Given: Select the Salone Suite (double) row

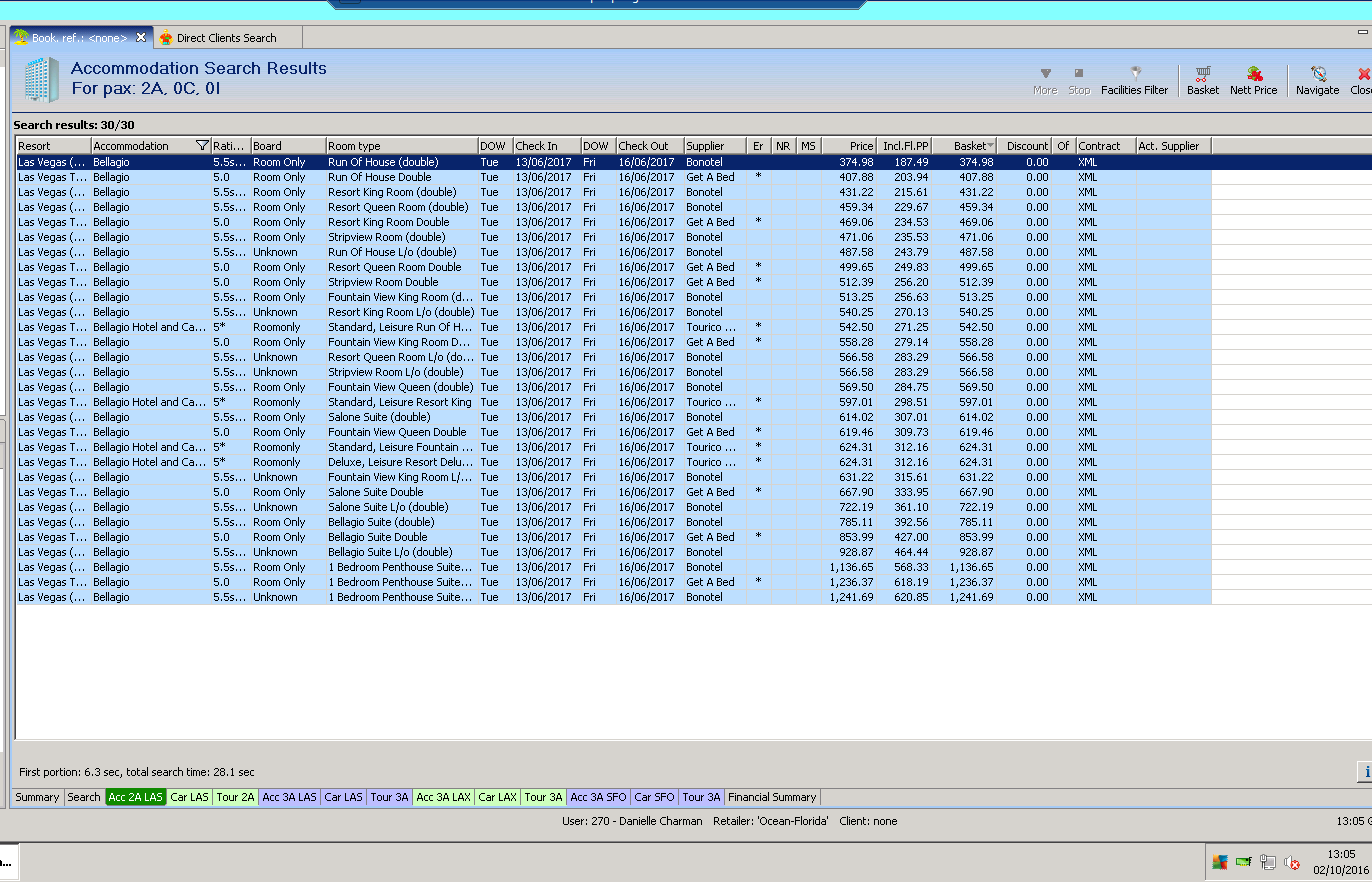Looking at the screenshot, I should [613, 417].
